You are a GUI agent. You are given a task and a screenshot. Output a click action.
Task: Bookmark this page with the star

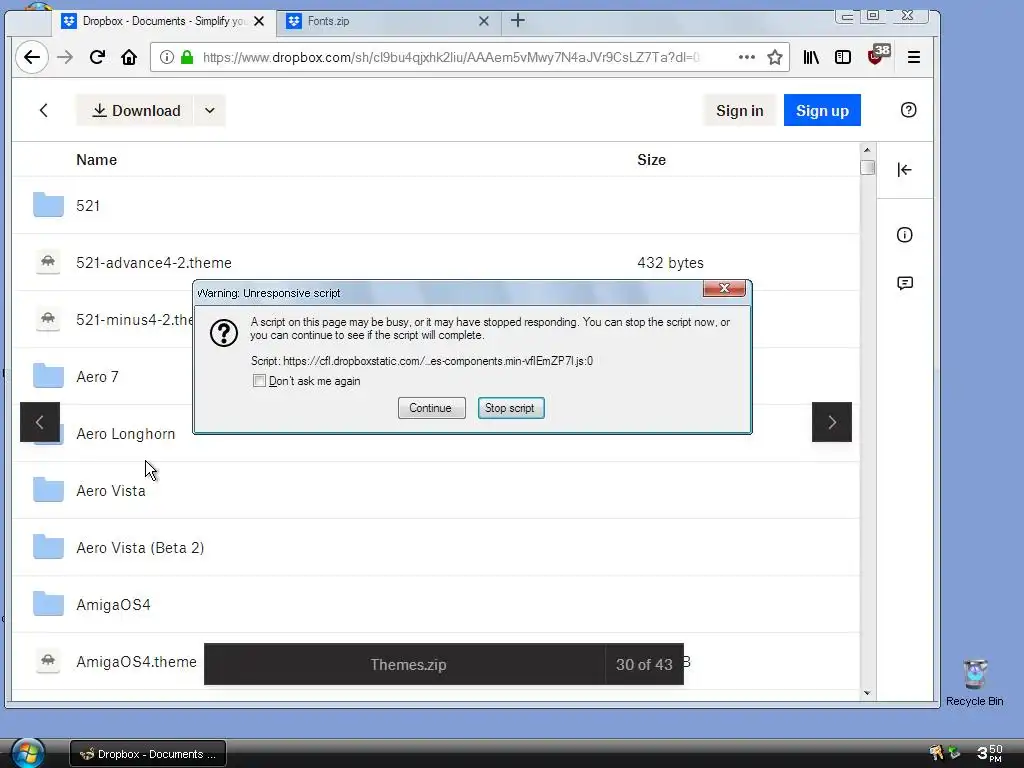click(775, 57)
